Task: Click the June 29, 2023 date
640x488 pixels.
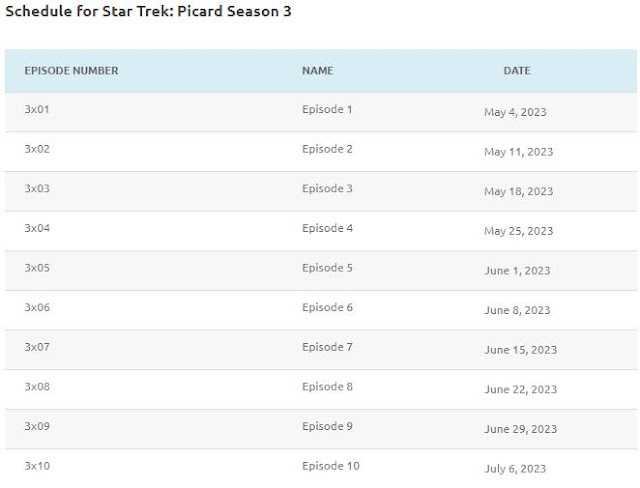Action: point(520,429)
